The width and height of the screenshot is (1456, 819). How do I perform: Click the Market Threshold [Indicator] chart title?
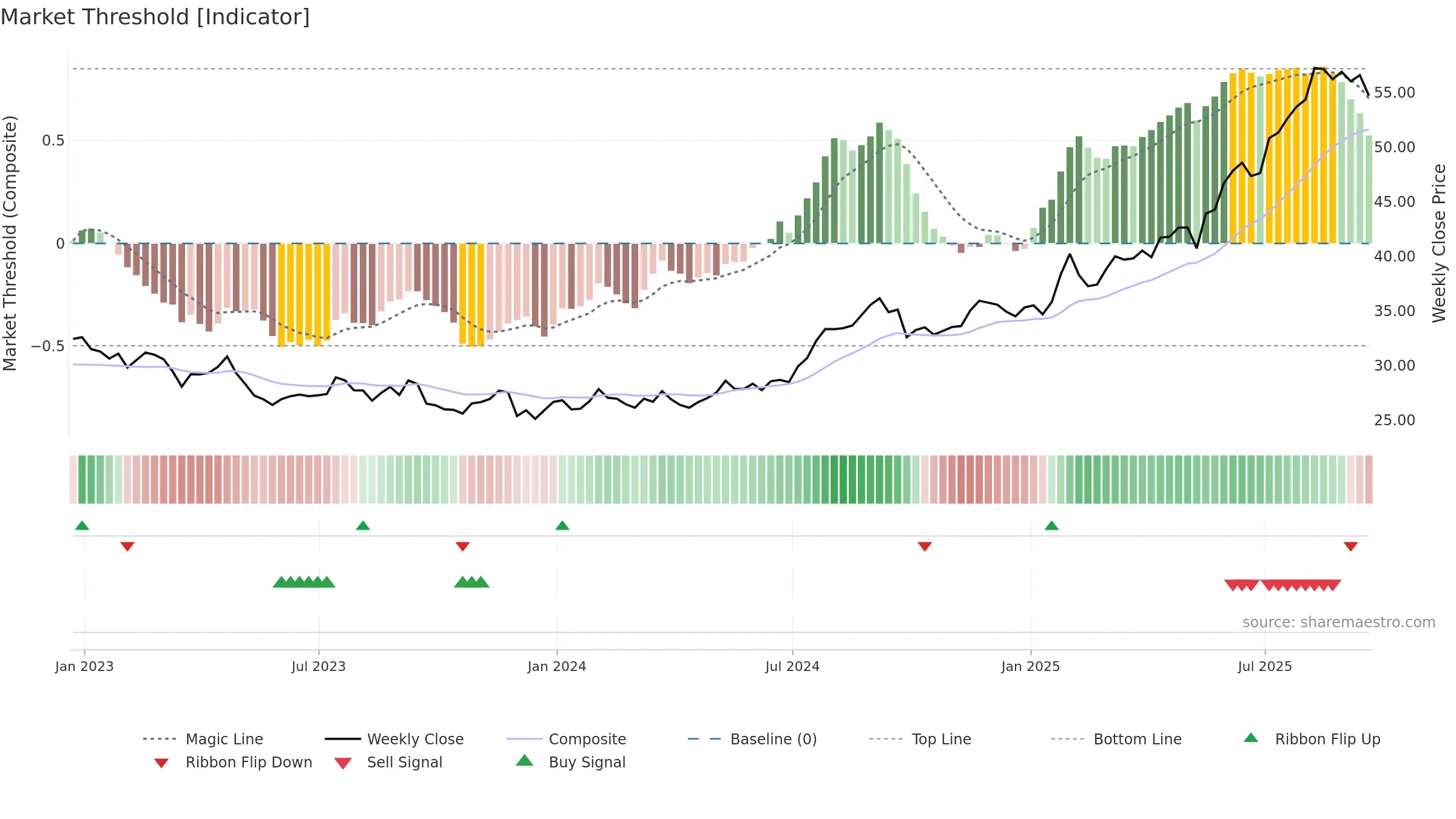pyautogui.click(x=155, y=17)
